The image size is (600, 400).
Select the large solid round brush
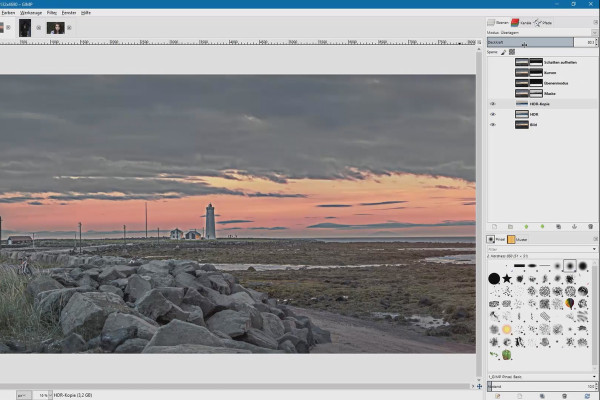494,278
